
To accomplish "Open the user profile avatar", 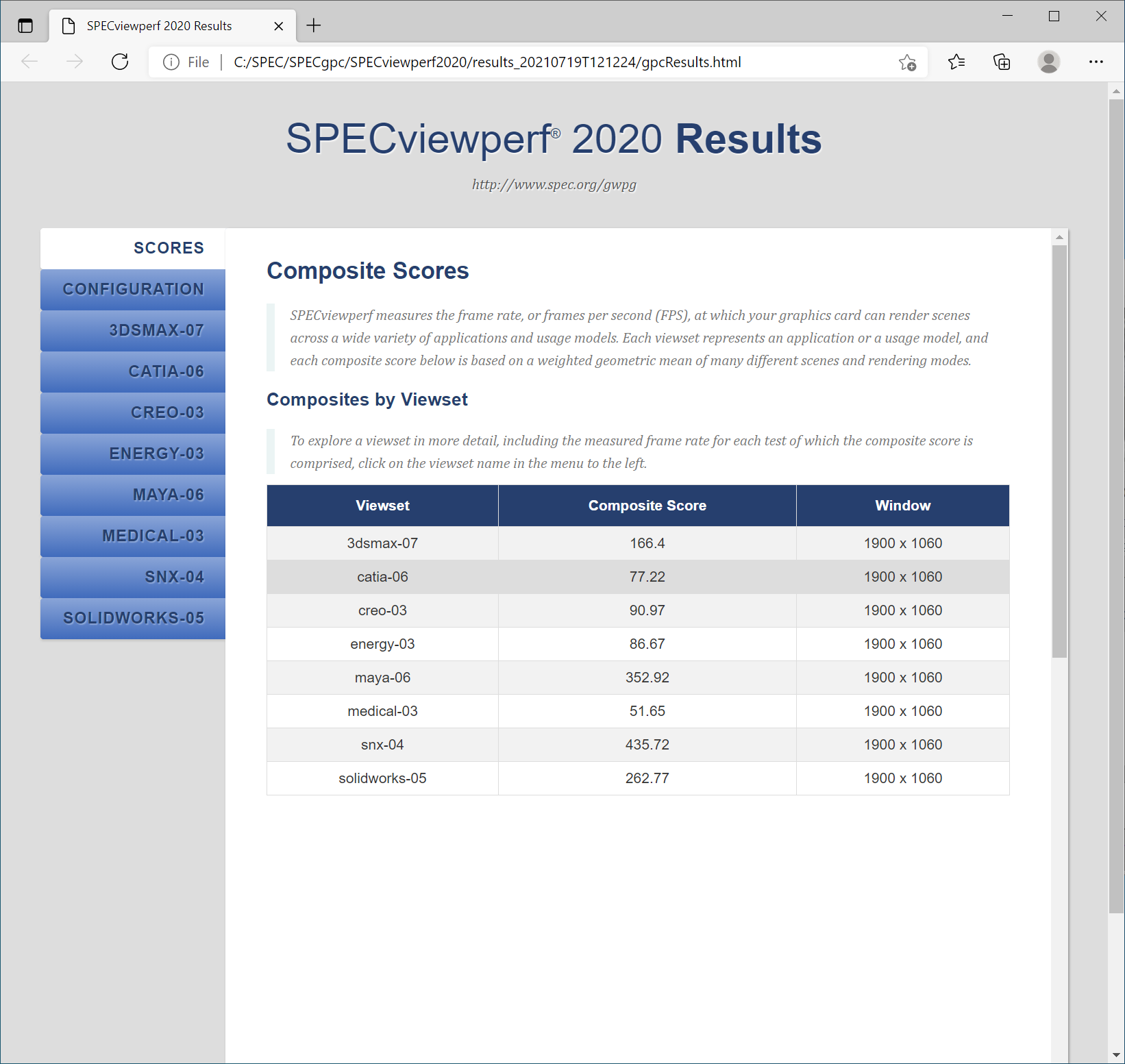I will [1048, 62].
